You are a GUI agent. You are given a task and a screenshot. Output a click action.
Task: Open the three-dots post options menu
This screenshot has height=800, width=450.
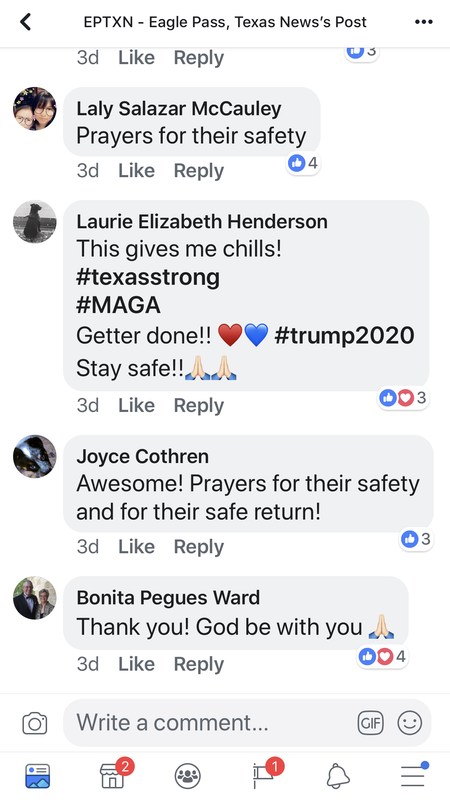(423, 22)
